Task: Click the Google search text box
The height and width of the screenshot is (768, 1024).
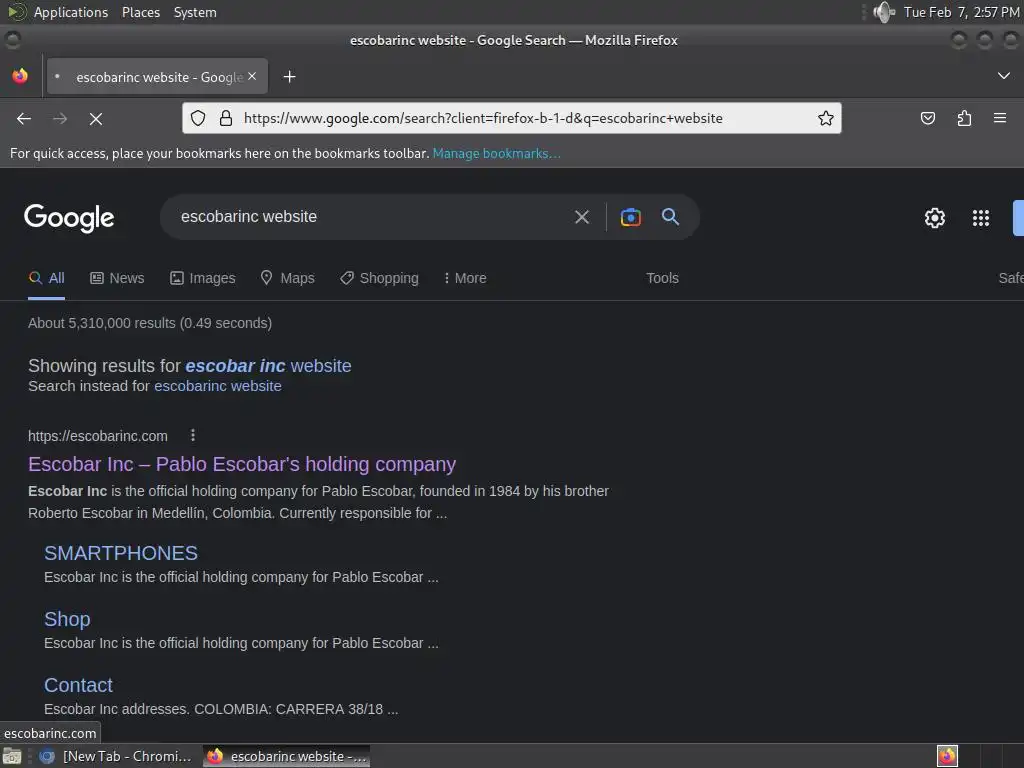Action: (366, 217)
